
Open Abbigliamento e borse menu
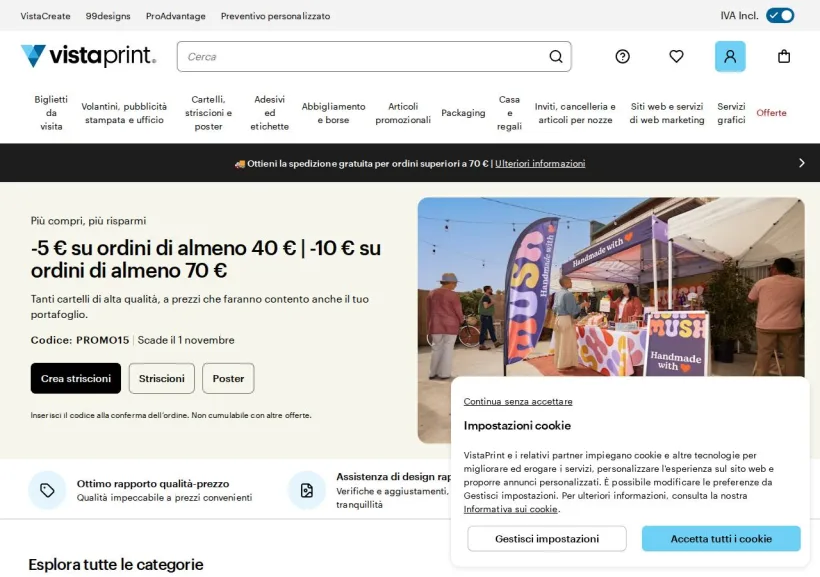coord(333,113)
